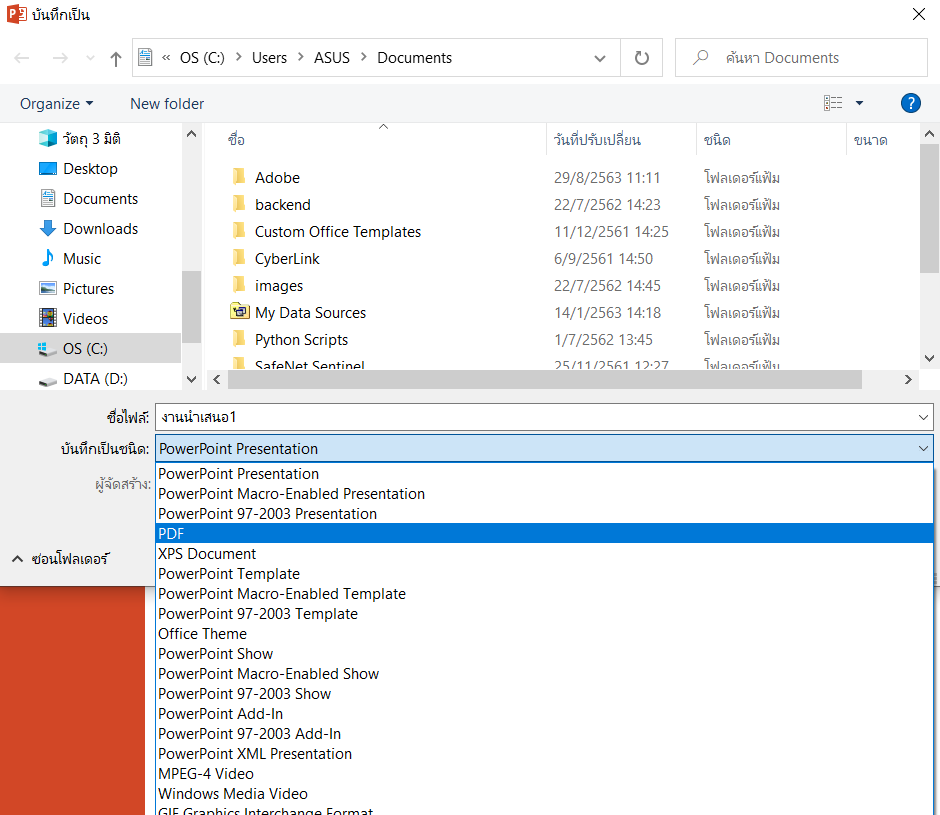Choose Windows Media Video file type
This screenshot has width=940, height=815.
pyautogui.click(x=544, y=793)
